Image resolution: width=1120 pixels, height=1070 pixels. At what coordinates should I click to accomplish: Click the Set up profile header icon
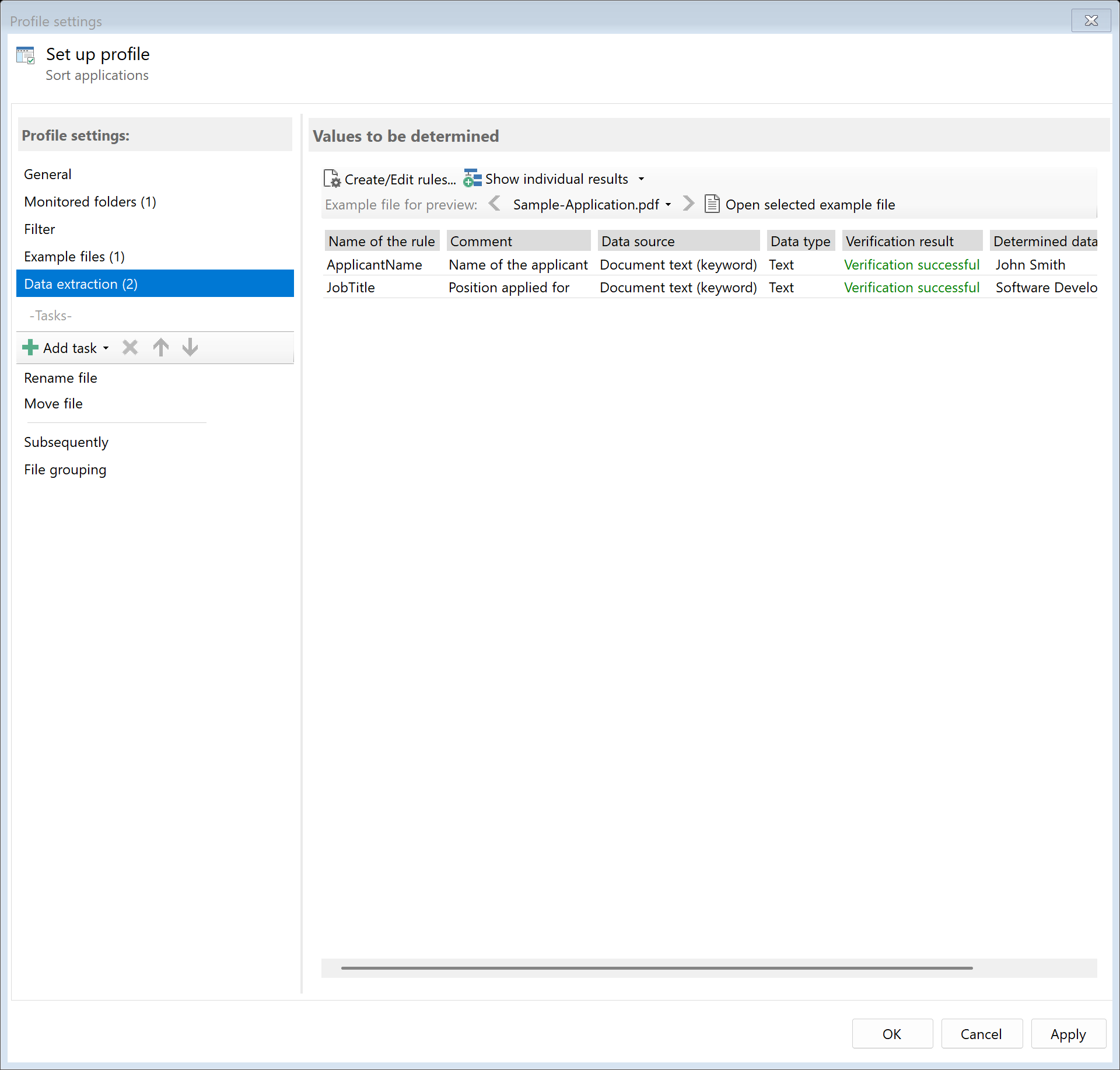[26, 54]
